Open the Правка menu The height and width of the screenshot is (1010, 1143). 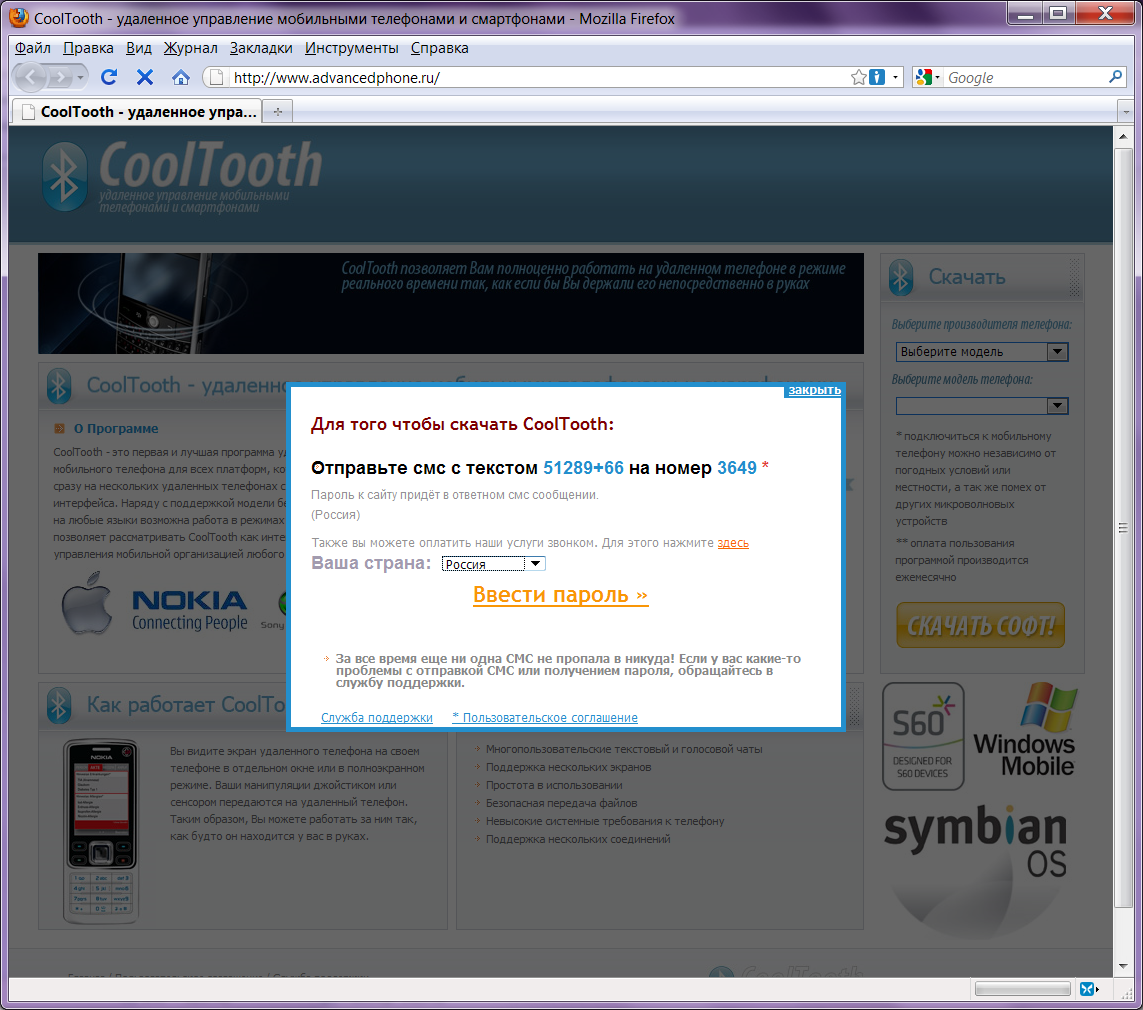point(88,48)
